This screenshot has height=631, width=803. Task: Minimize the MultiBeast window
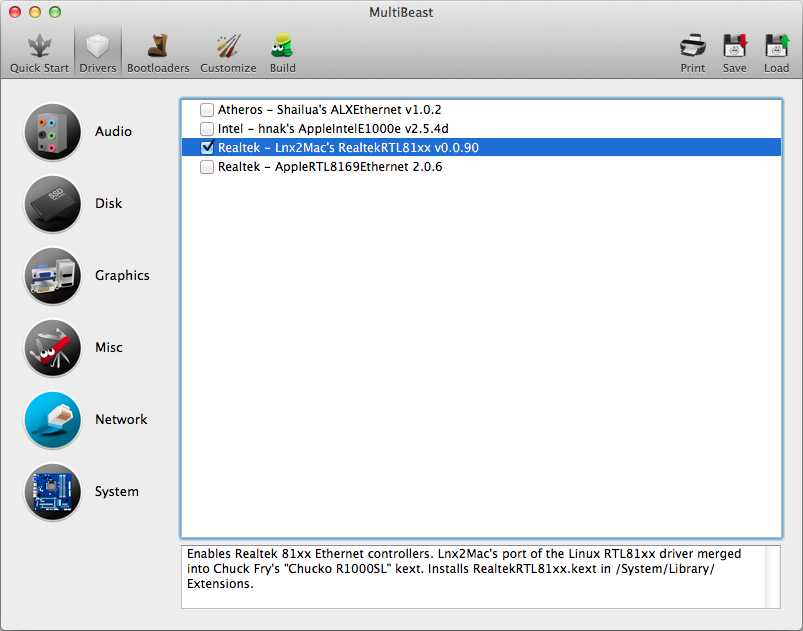[35, 12]
